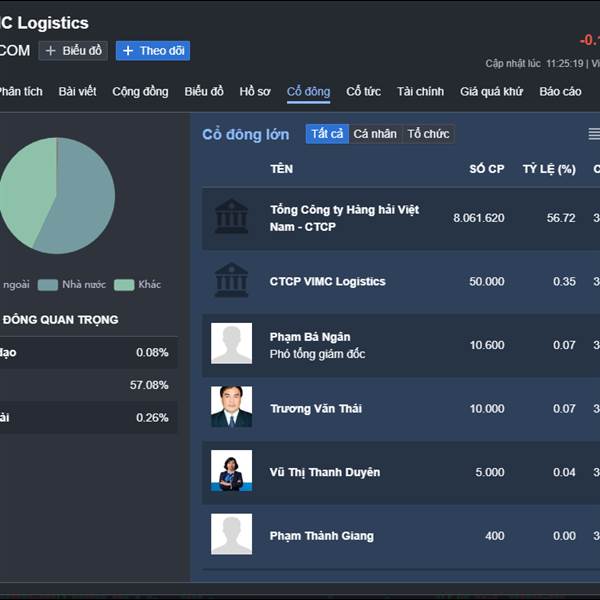Click share count 50.000

(487, 282)
